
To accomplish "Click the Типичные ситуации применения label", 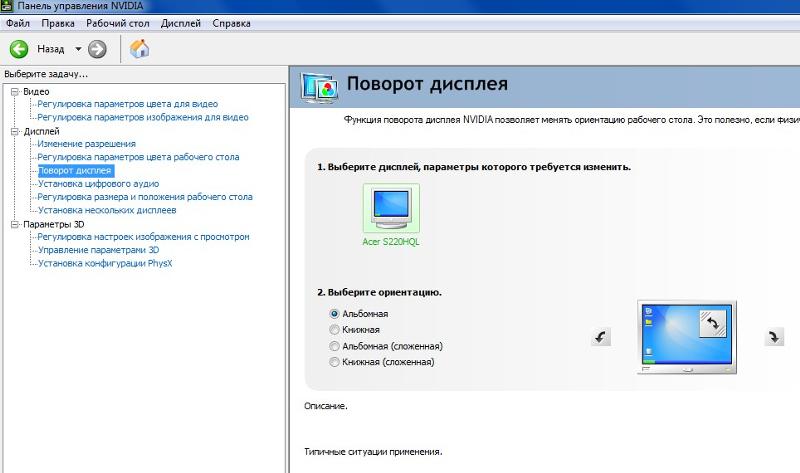I will 373,452.
